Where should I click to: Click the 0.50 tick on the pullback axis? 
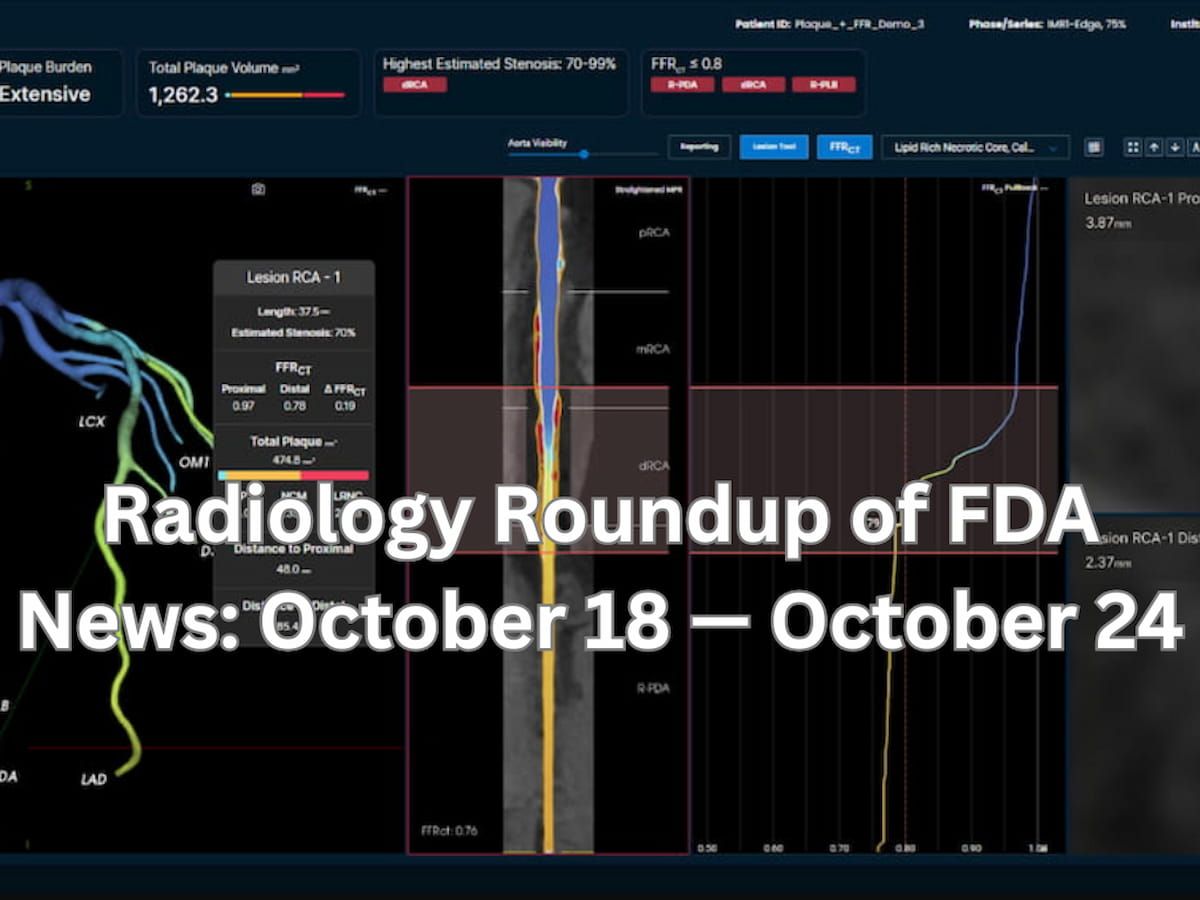pyautogui.click(x=706, y=848)
